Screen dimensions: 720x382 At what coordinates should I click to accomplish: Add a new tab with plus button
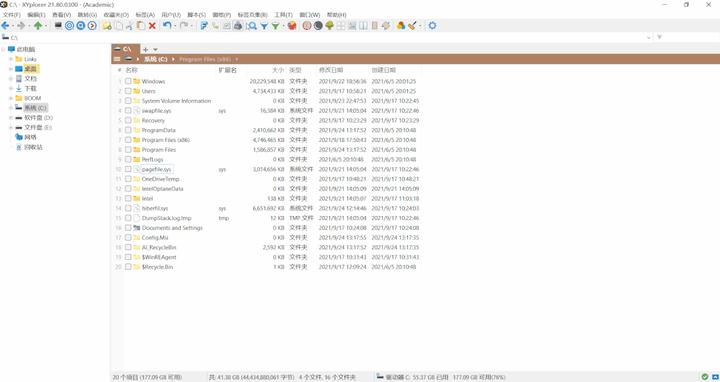pos(146,49)
